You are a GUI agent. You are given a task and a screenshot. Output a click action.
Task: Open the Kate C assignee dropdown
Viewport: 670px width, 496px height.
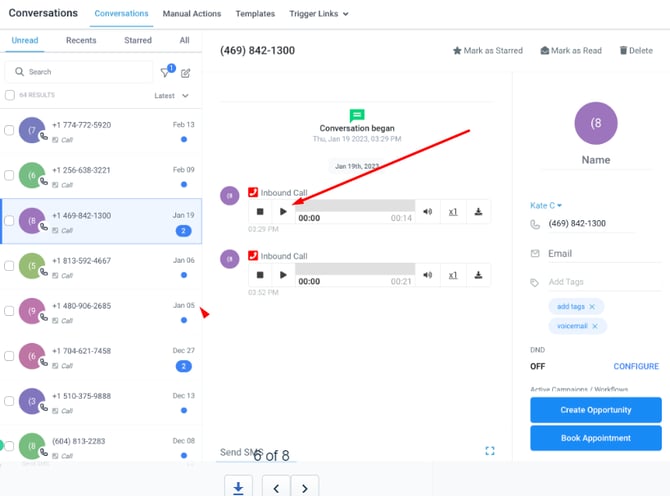tap(546, 206)
